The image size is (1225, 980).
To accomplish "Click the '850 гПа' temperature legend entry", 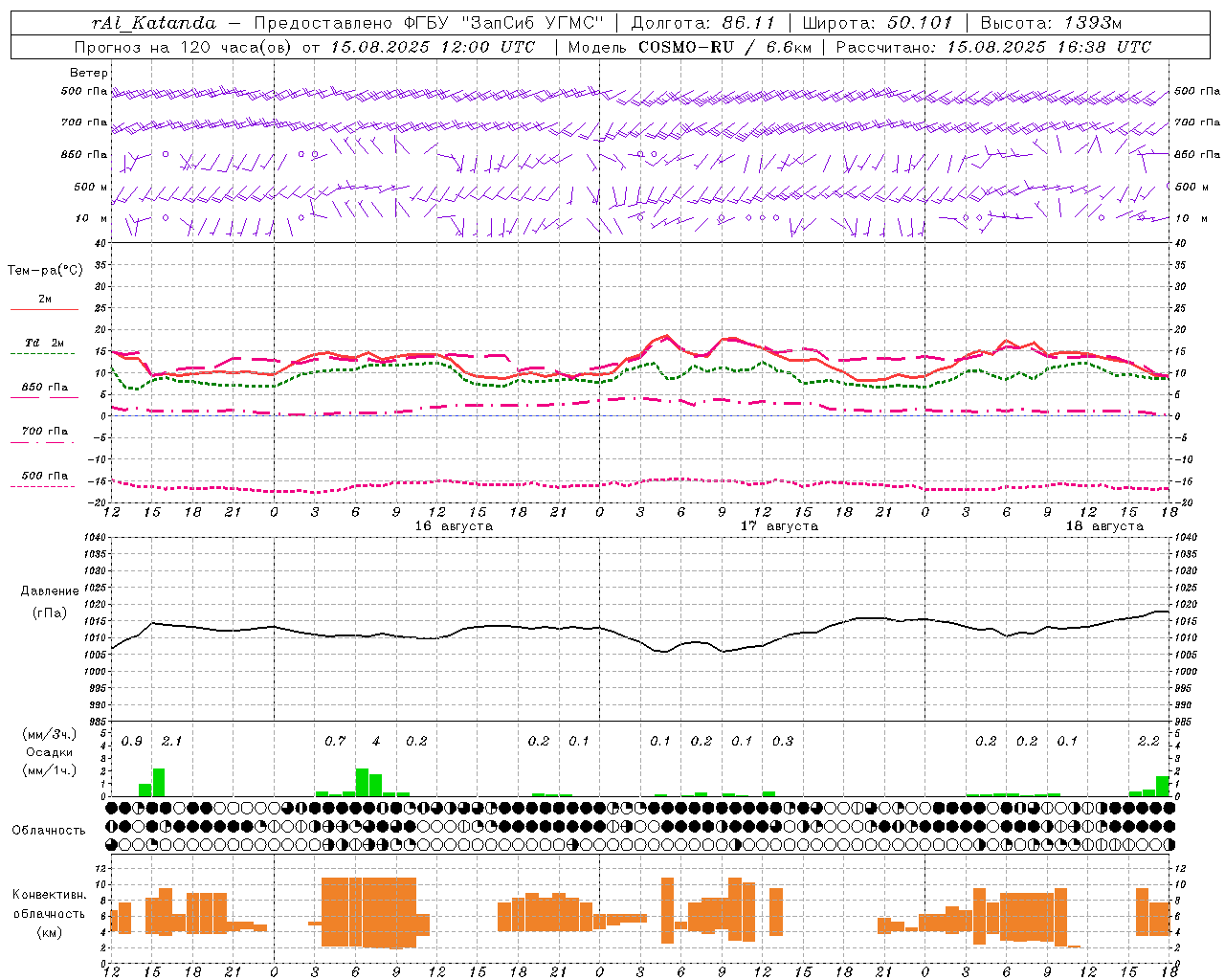I will (45, 388).
